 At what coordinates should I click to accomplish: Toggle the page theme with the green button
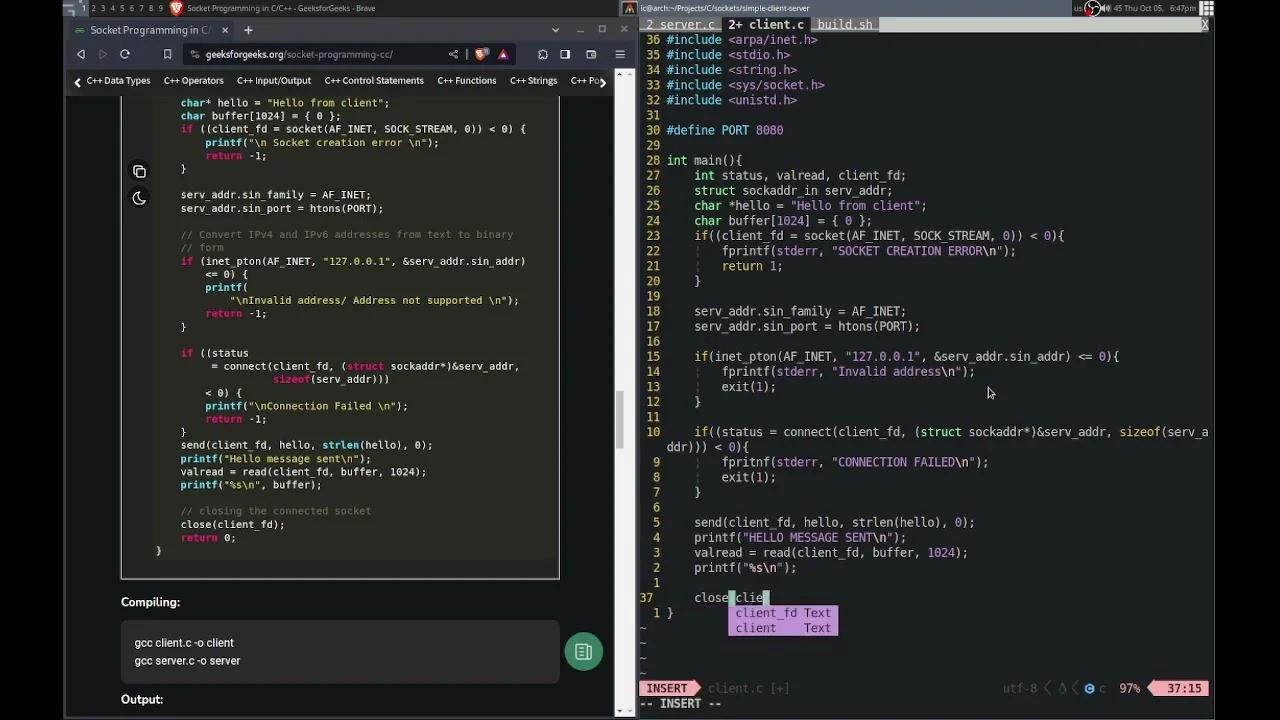tap(583, 651)
